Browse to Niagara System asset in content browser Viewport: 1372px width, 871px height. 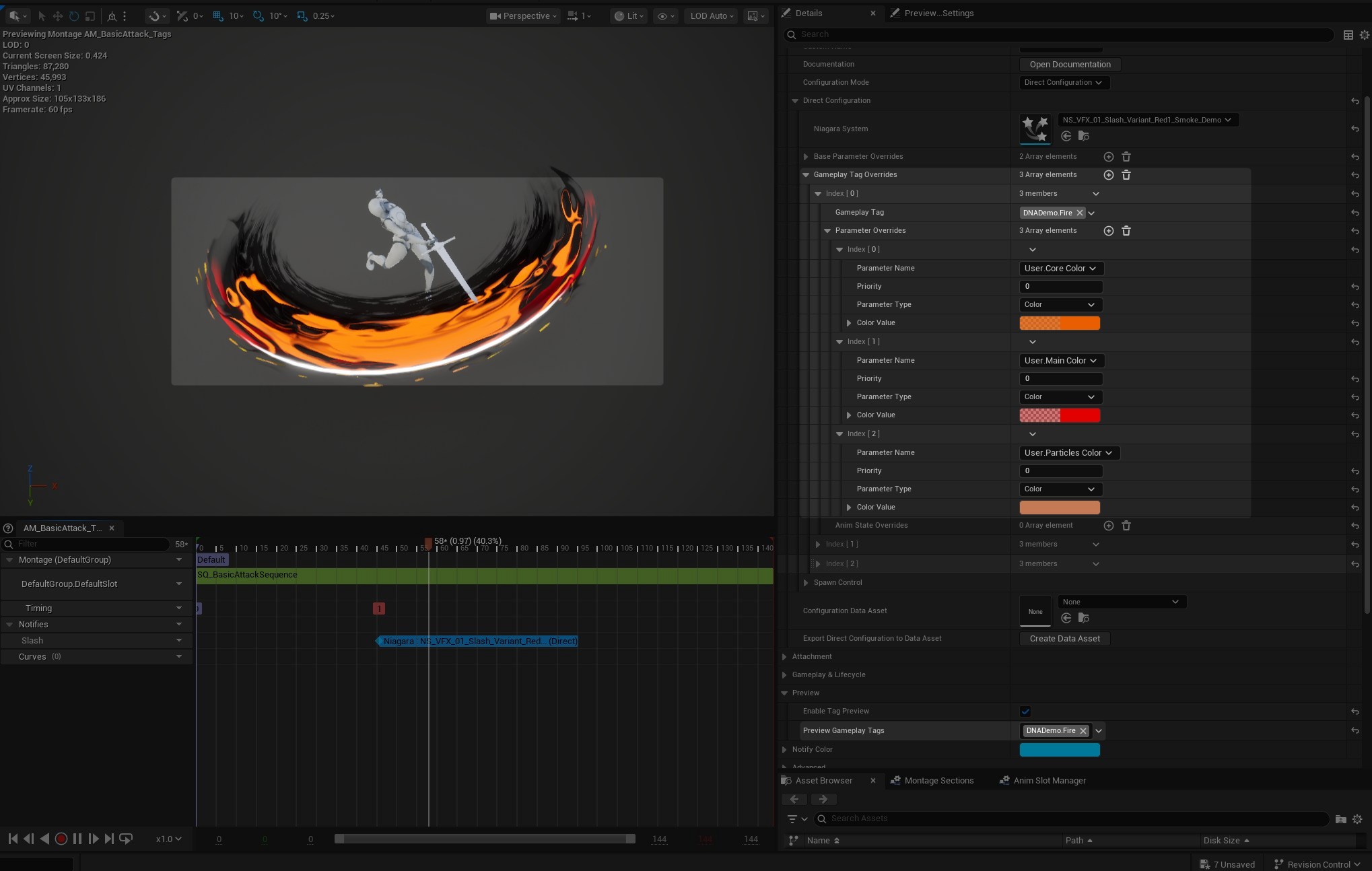click(x=1083, y=136)
